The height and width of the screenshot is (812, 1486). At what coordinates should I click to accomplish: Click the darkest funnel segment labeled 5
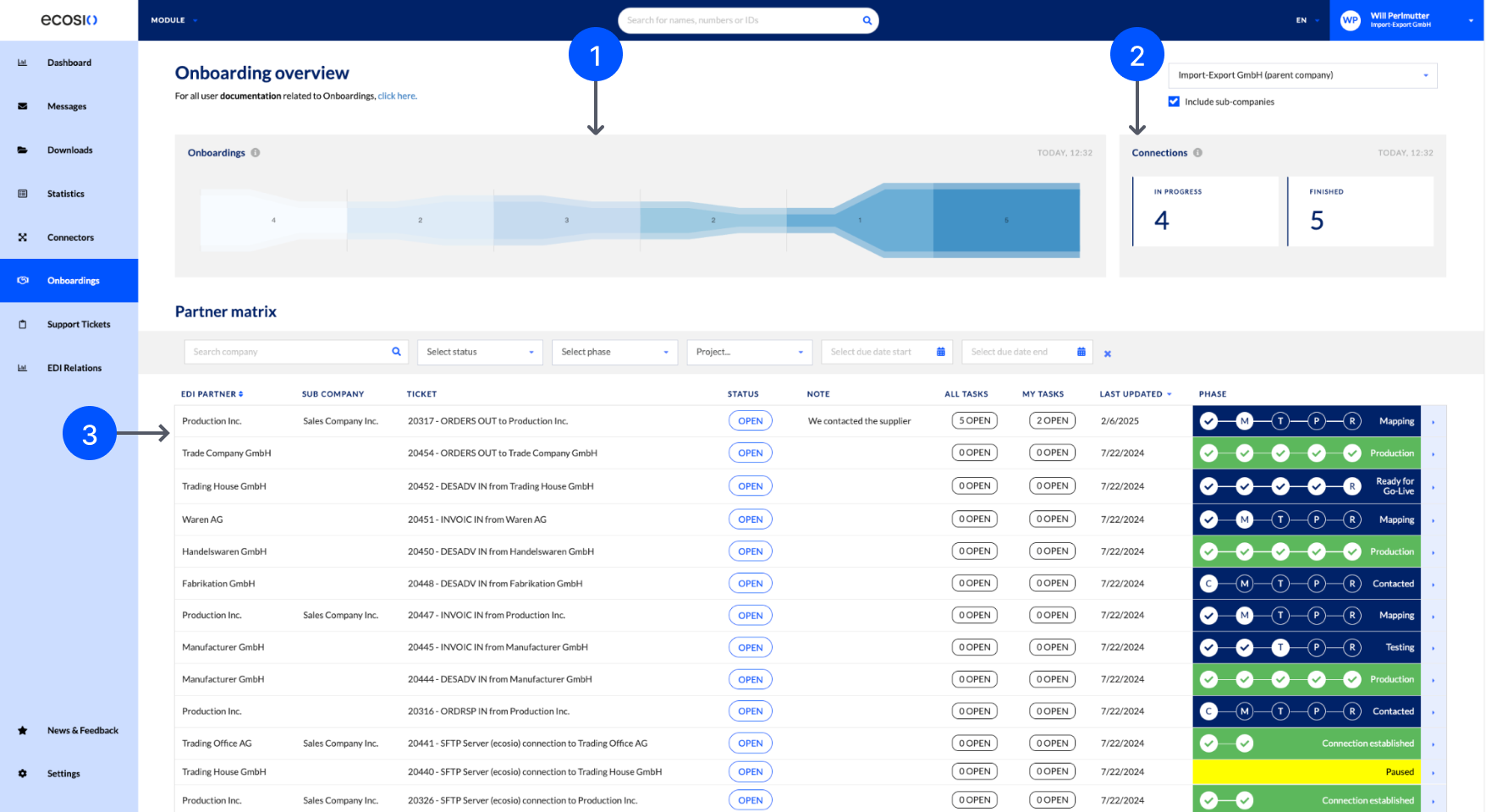[x=1006, y=220]
